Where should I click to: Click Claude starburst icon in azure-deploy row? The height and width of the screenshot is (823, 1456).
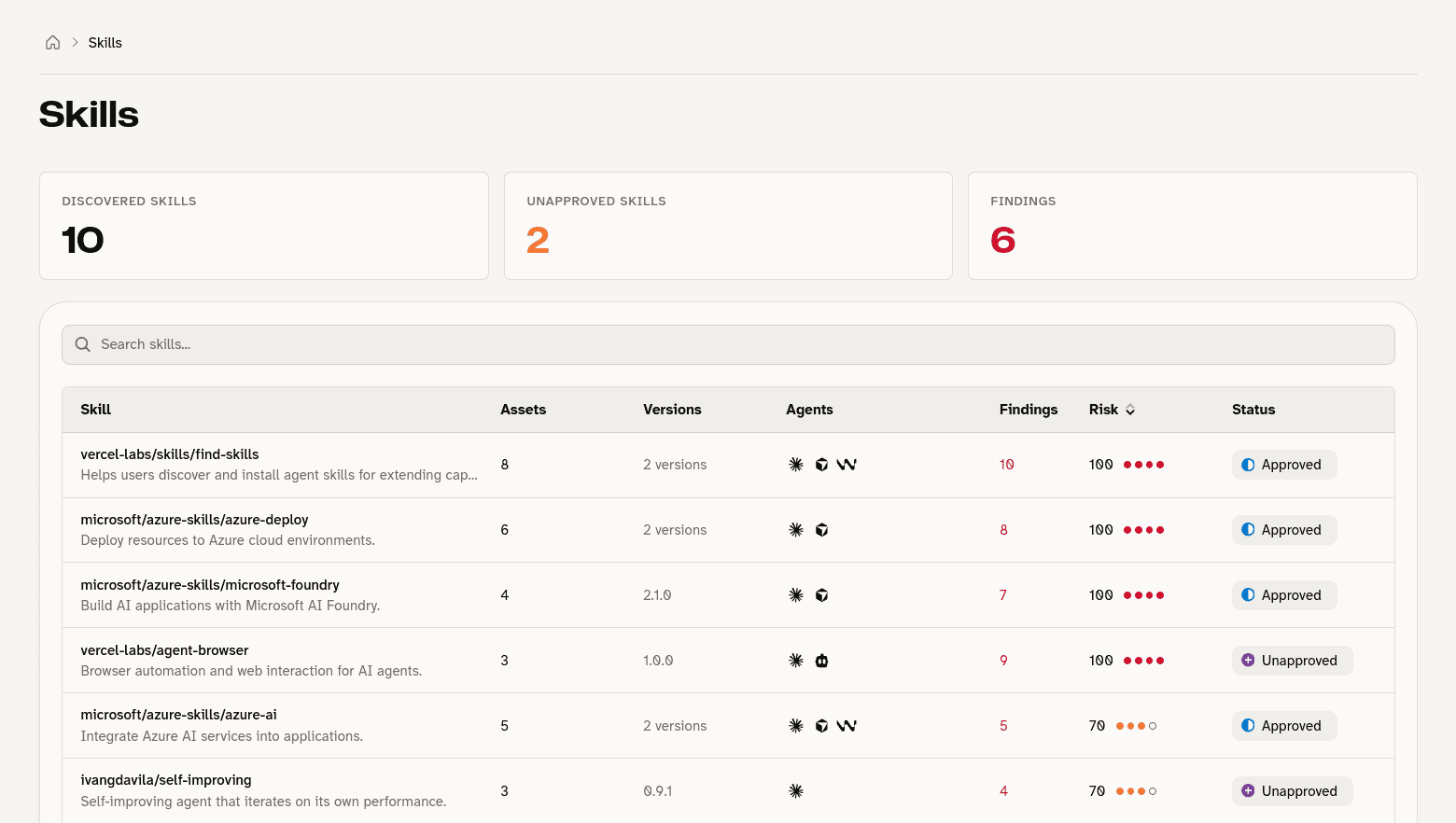point(796,530)
